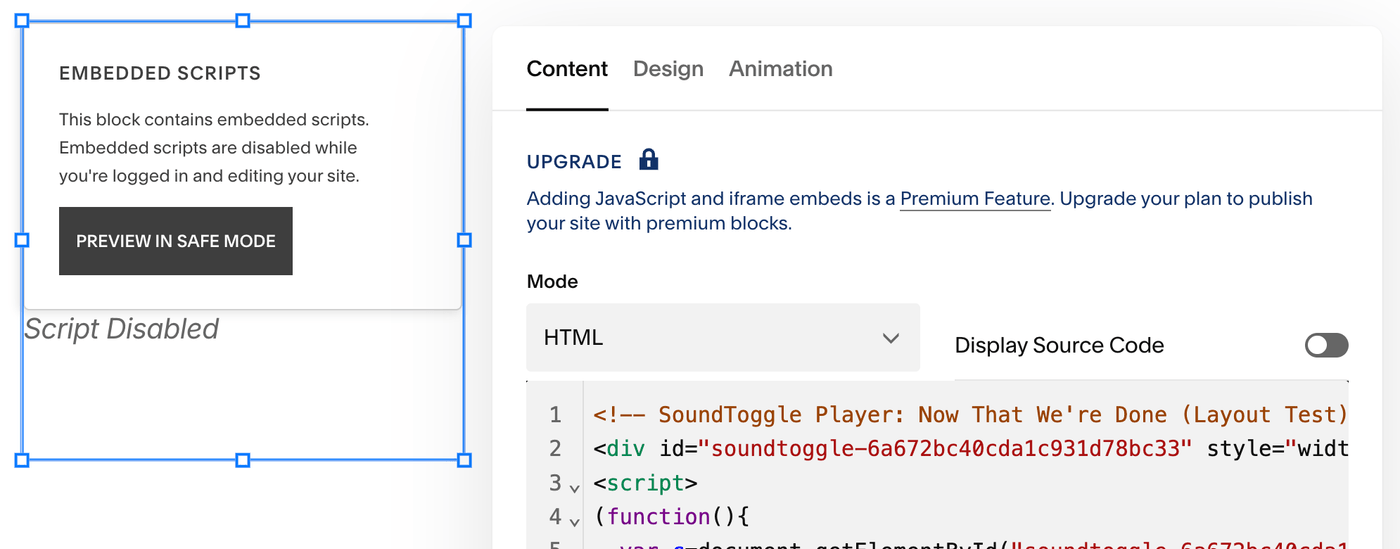Open the Design tab

[668, 69]
